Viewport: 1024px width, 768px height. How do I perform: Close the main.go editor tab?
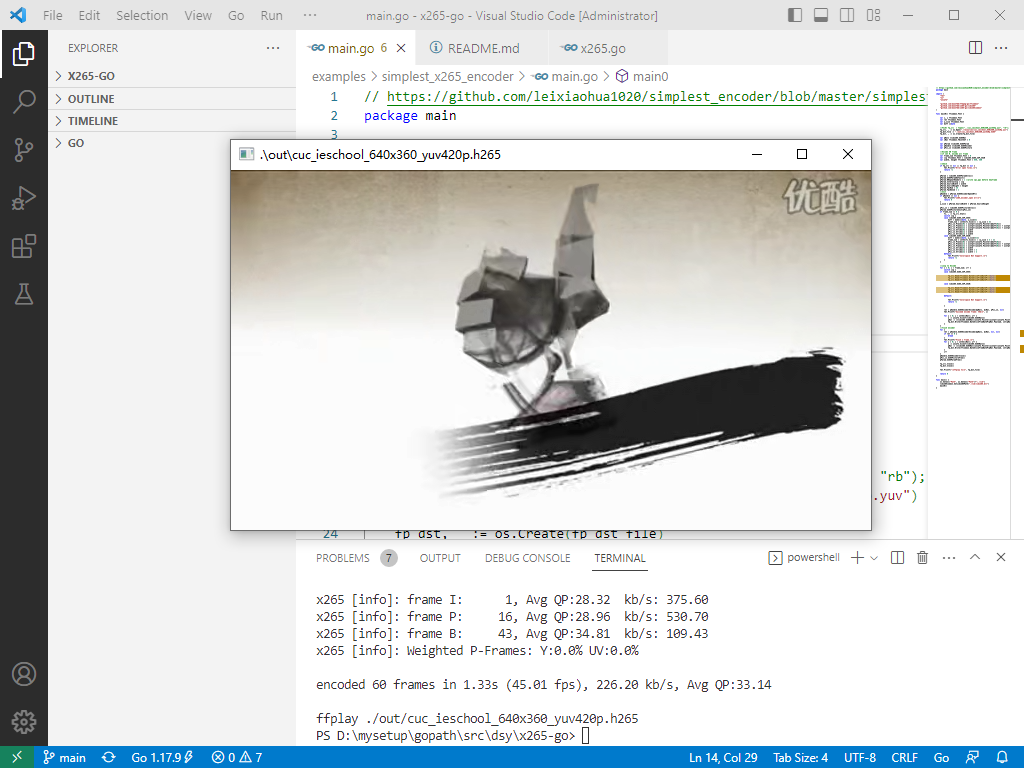[401, 48]
